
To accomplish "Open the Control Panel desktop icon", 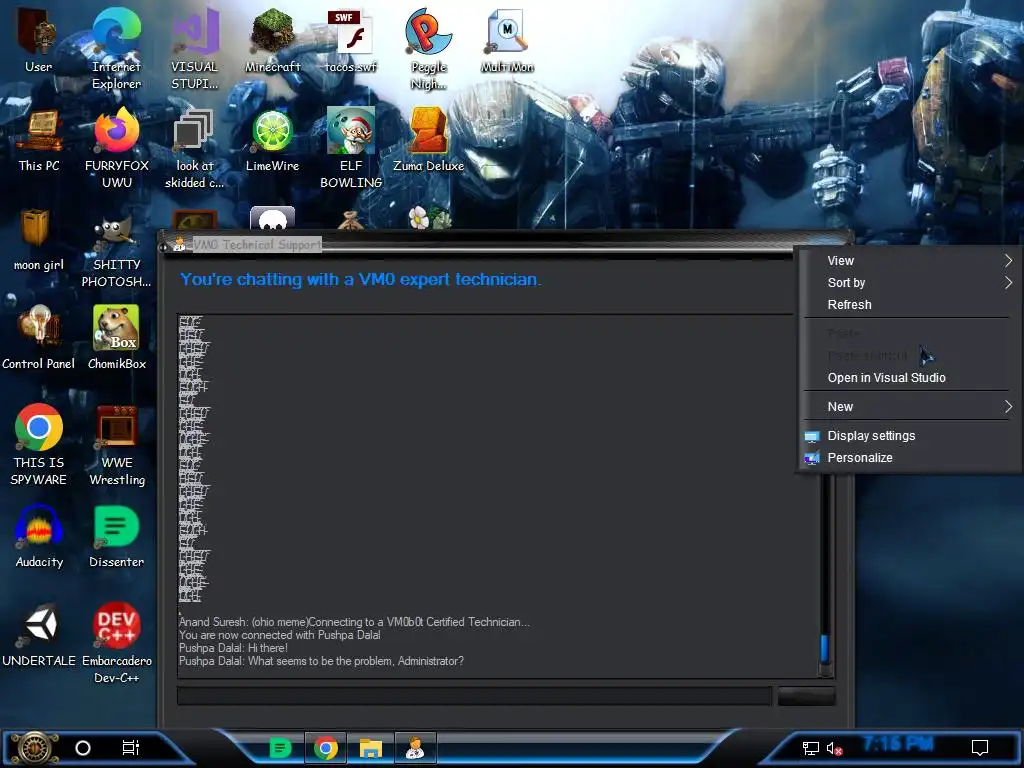I will click(39, 338).
